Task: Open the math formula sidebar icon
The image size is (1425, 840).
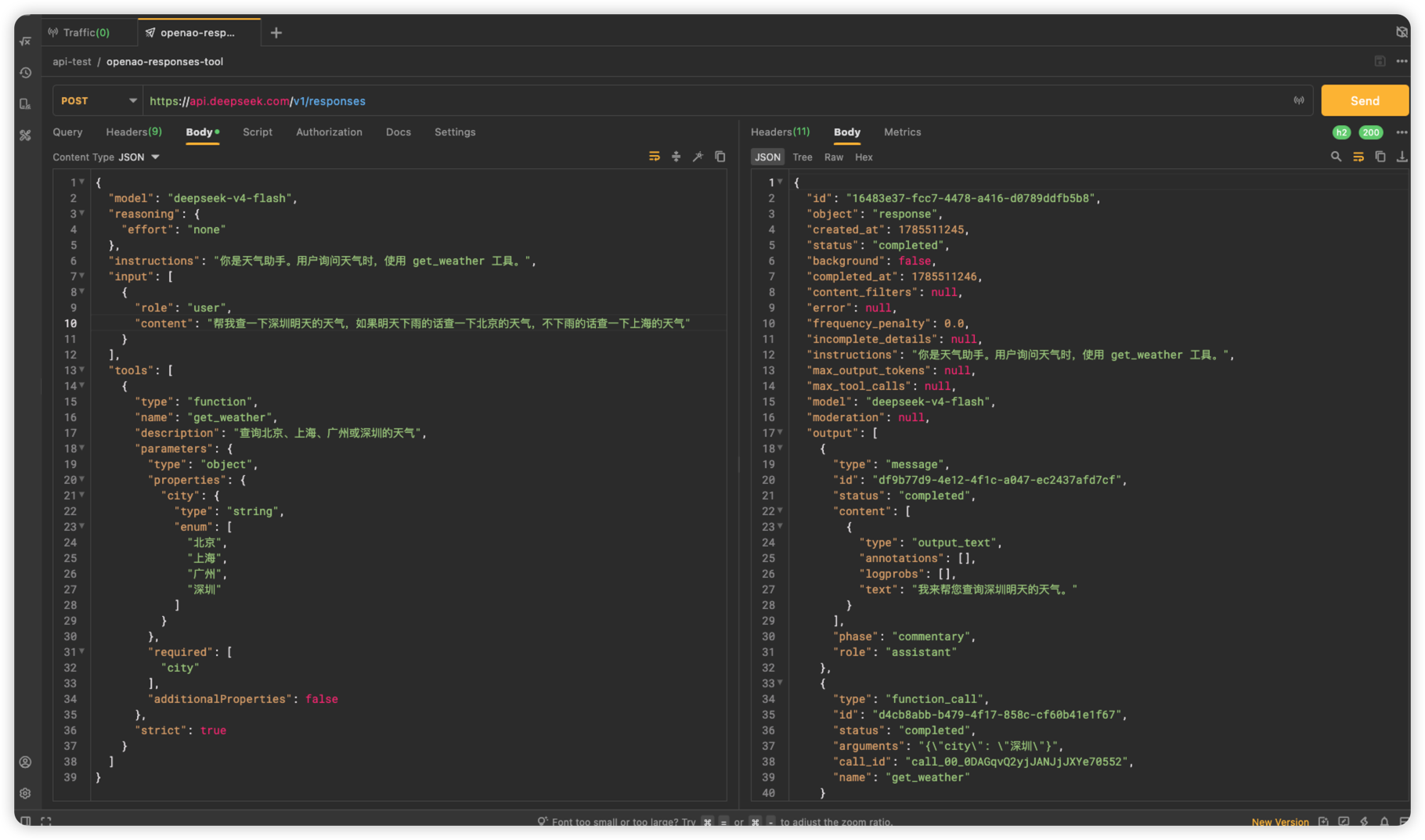Action: tap(25, 41)
